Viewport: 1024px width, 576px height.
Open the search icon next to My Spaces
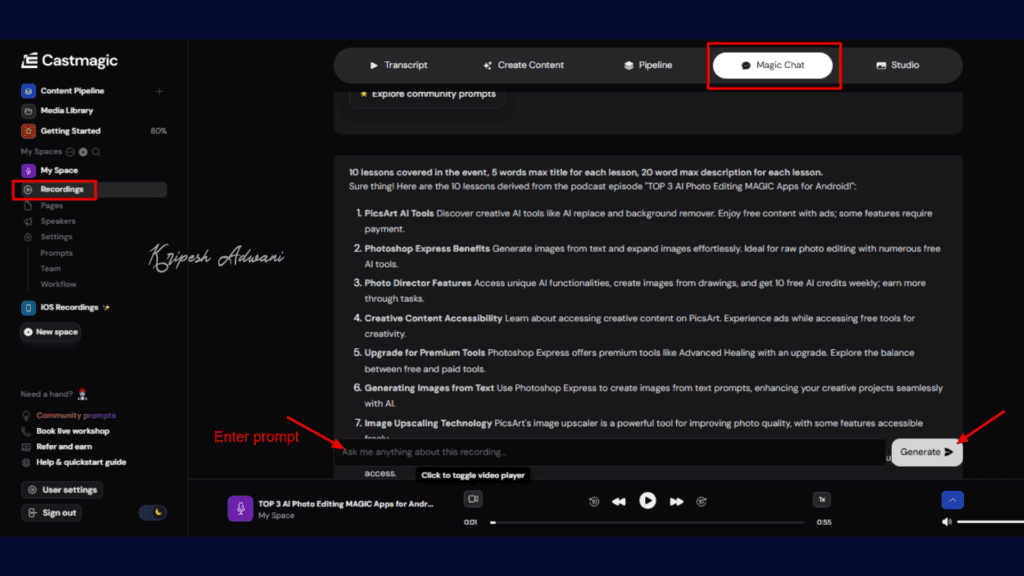96,152
